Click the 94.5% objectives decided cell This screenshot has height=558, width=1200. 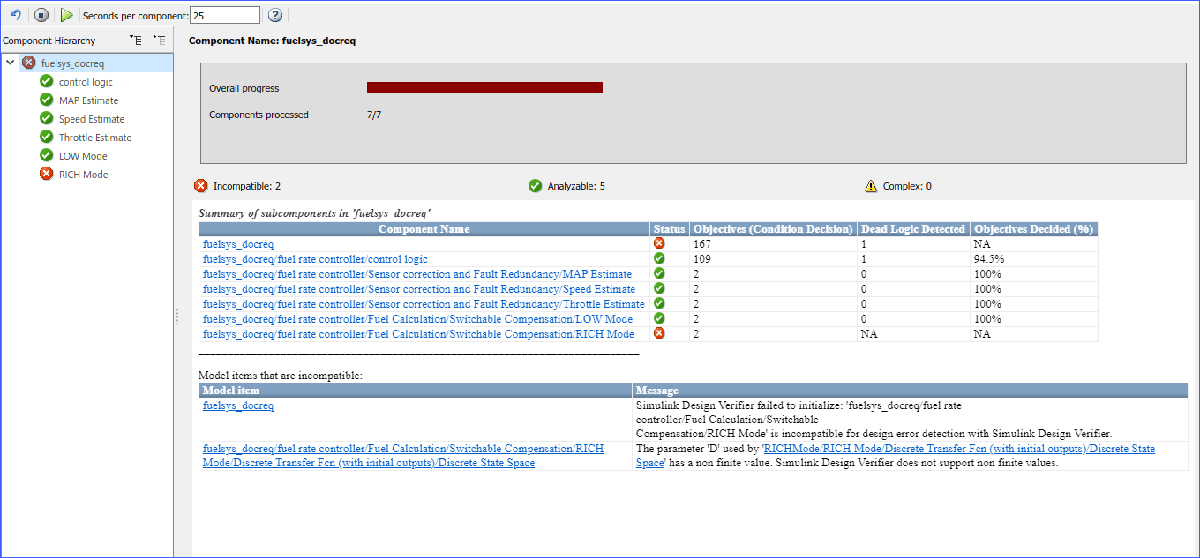1034,259
